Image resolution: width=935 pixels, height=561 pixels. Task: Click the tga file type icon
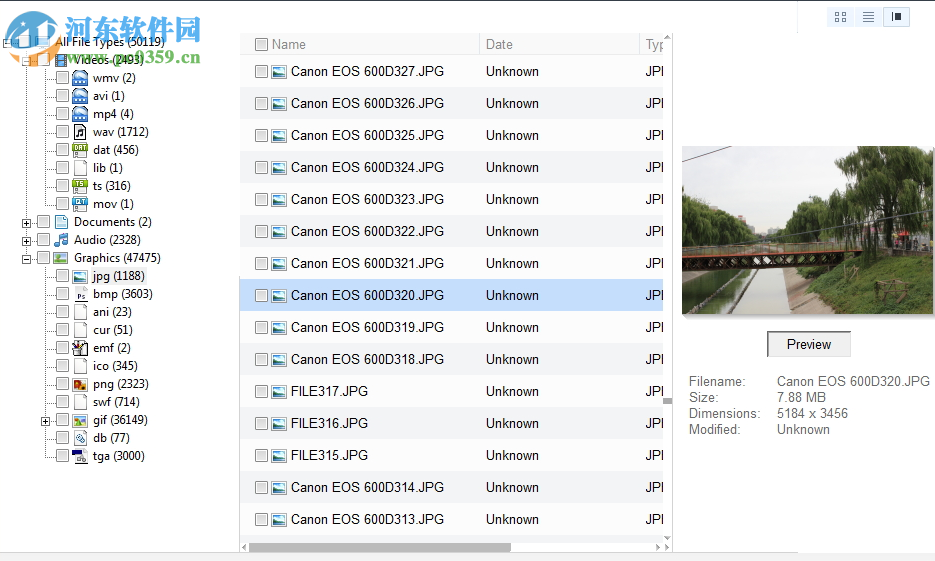click(x=80, y=456)
